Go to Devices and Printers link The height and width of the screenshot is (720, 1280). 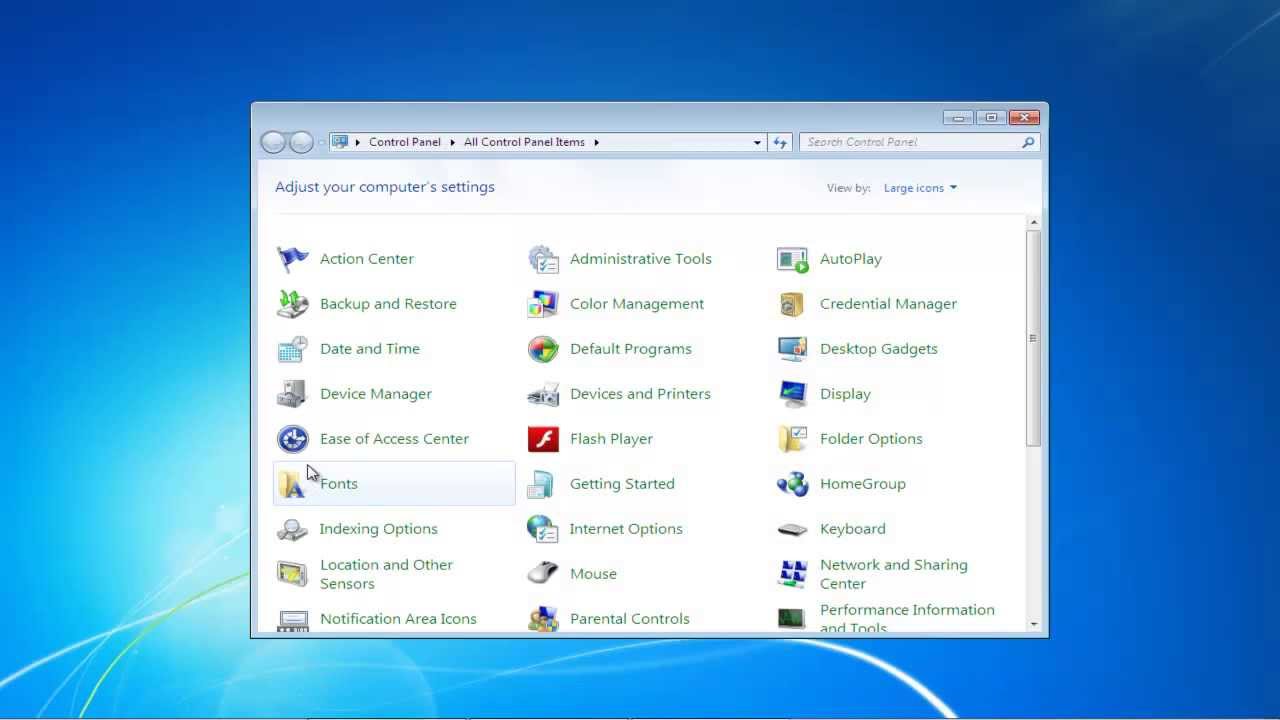coord(640,394)
